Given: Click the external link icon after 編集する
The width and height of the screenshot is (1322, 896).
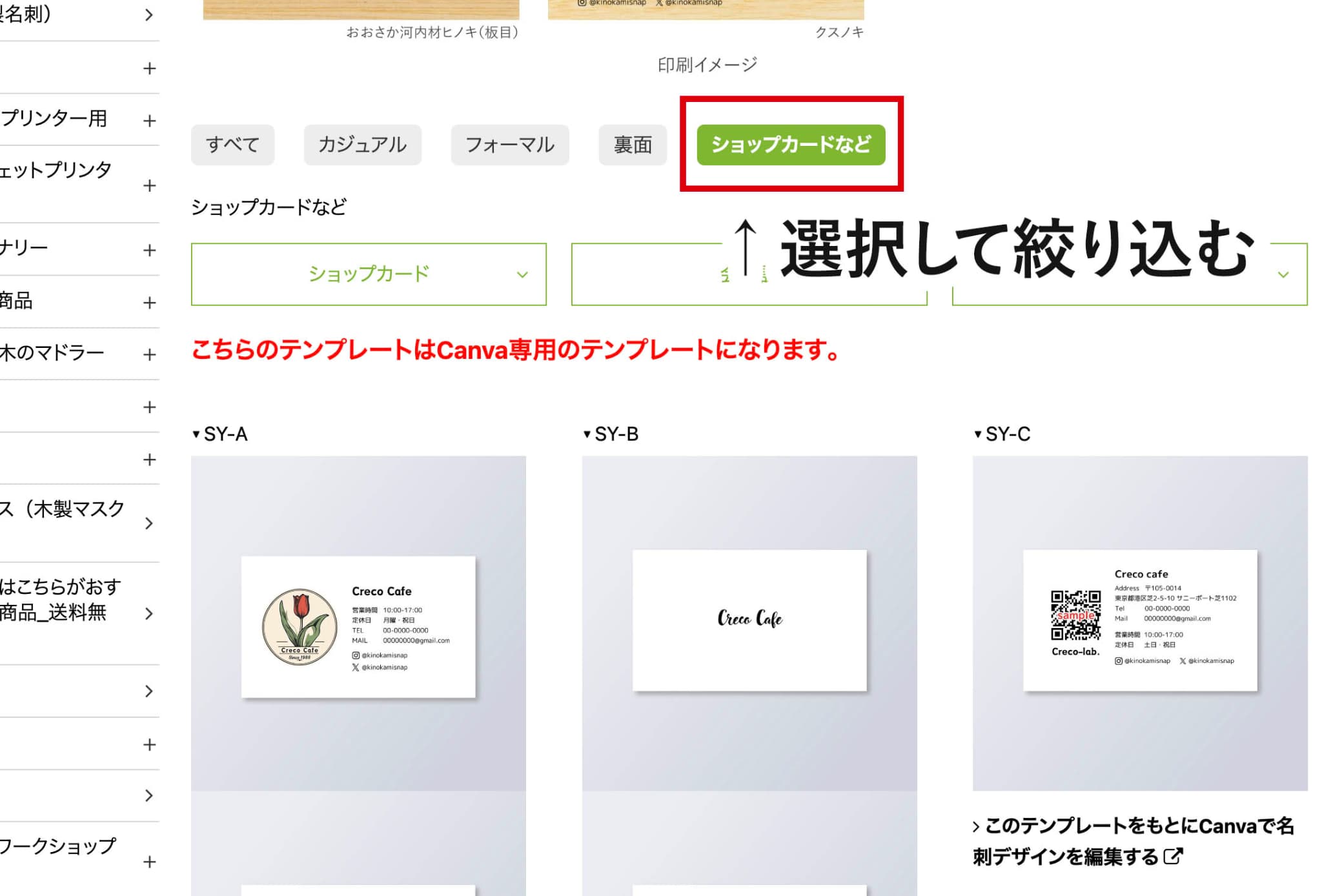Looking at the screenshot, I should pyautogui.click(x=1173, y=857).
